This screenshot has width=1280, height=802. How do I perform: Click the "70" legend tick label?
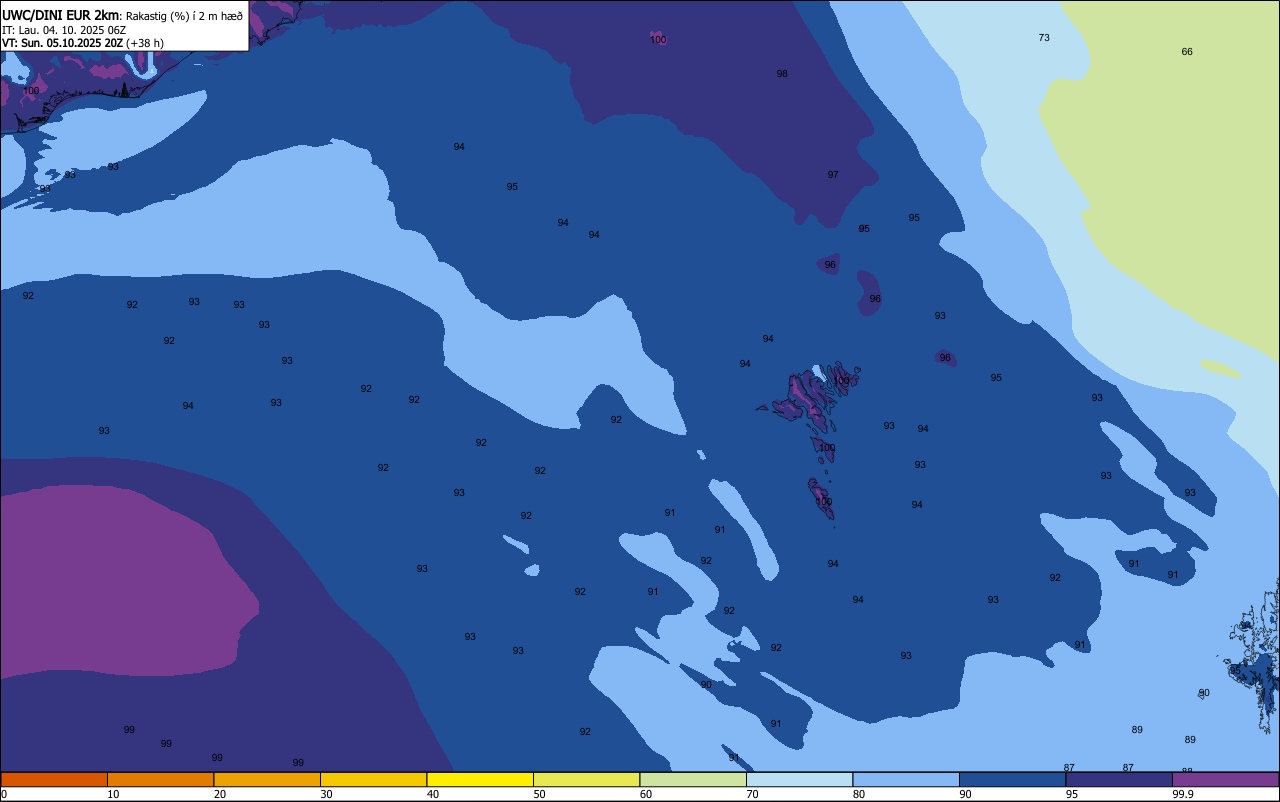[x=752, y=794]
